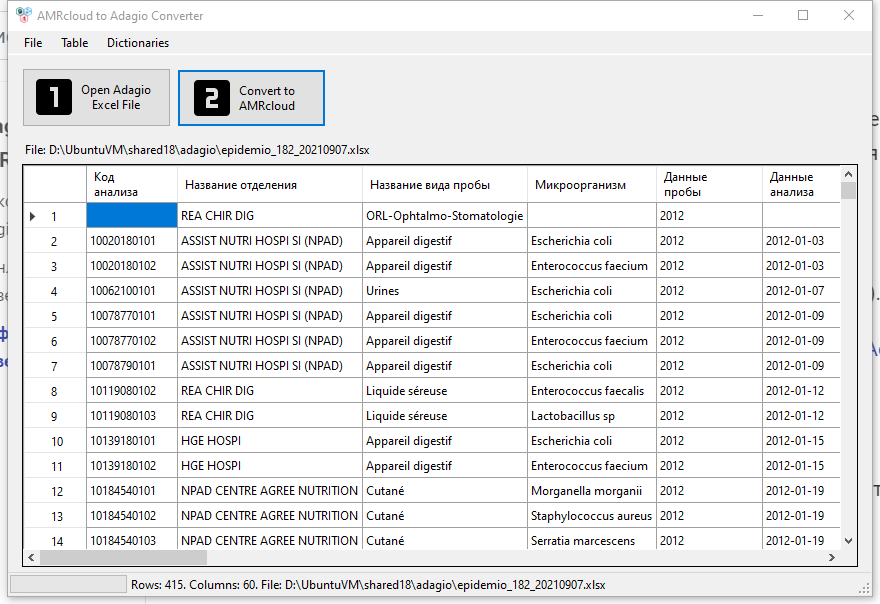Click the horizontal scrollbar thumb
This screenshot has width=880, height=604.
pos(123,557)
